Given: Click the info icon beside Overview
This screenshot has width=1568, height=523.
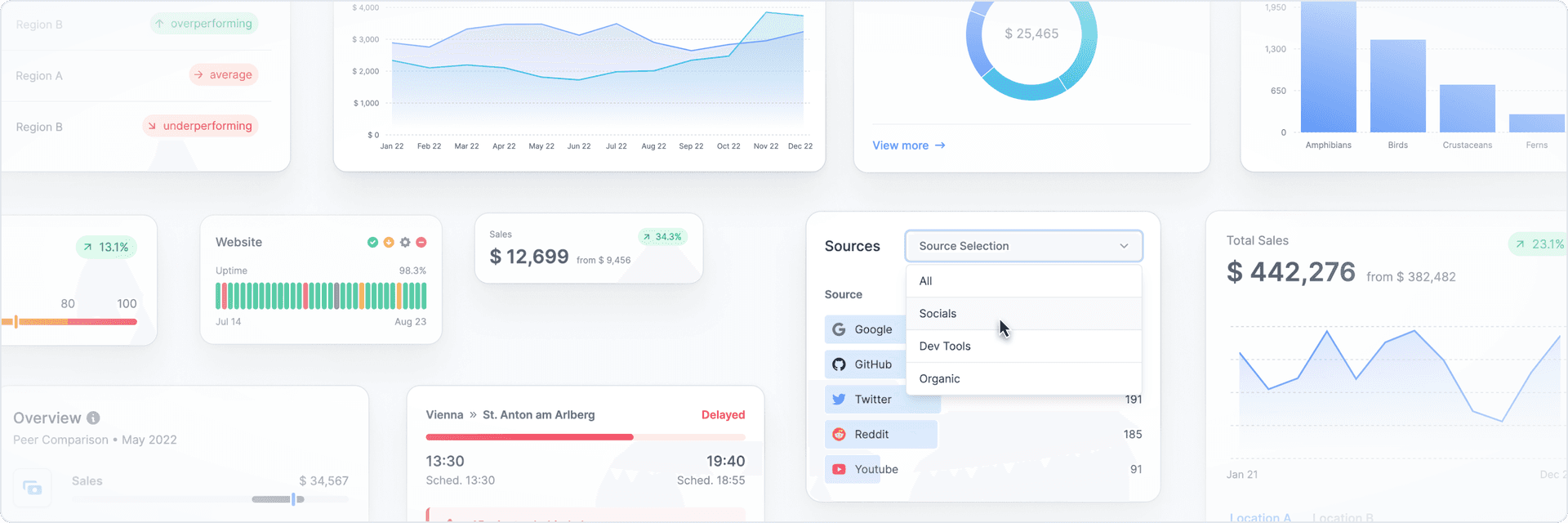Looking at the screenshot, I should pyautogui.click(x=93, y=418).
